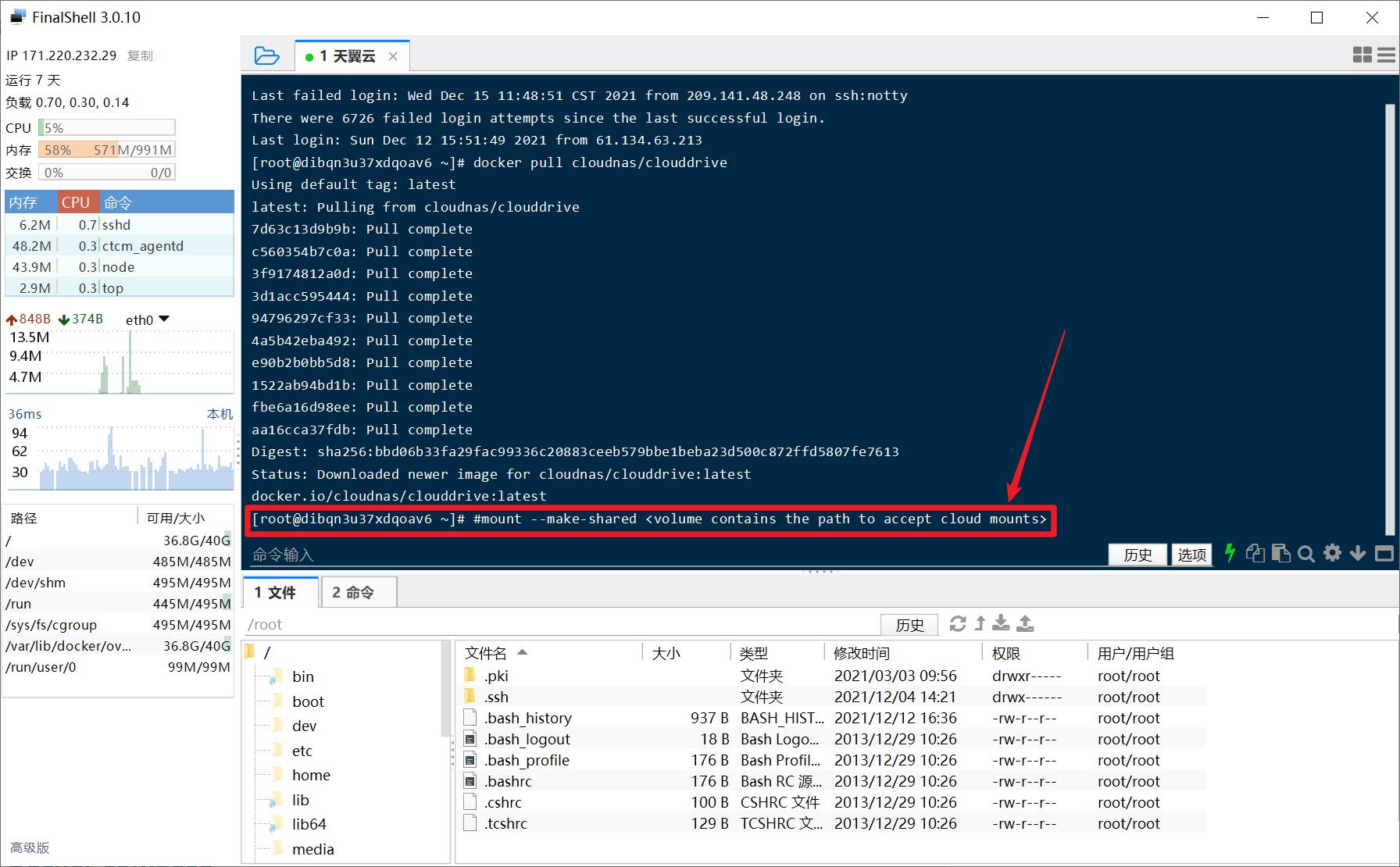Switch to grid layout view icon

pyautogui.click(x=1362, y=55)
